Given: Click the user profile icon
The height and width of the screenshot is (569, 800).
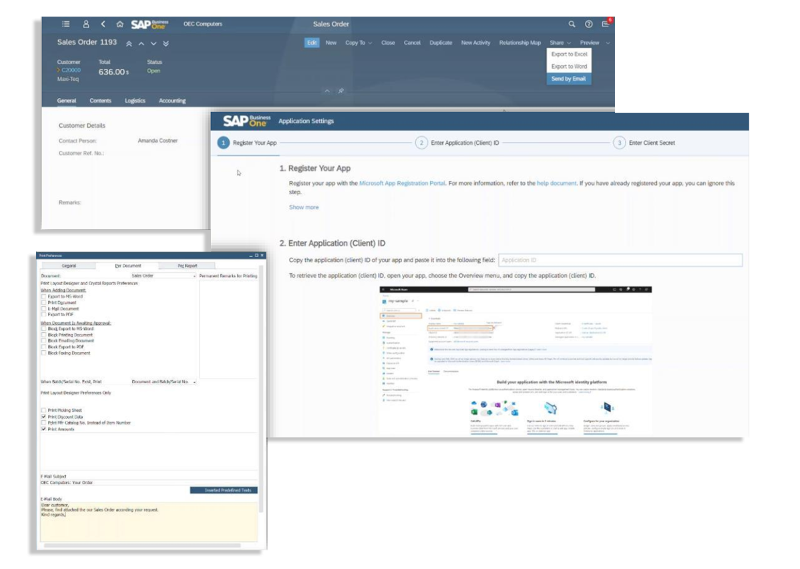Looking at the screenshot, I should (85, 23).
